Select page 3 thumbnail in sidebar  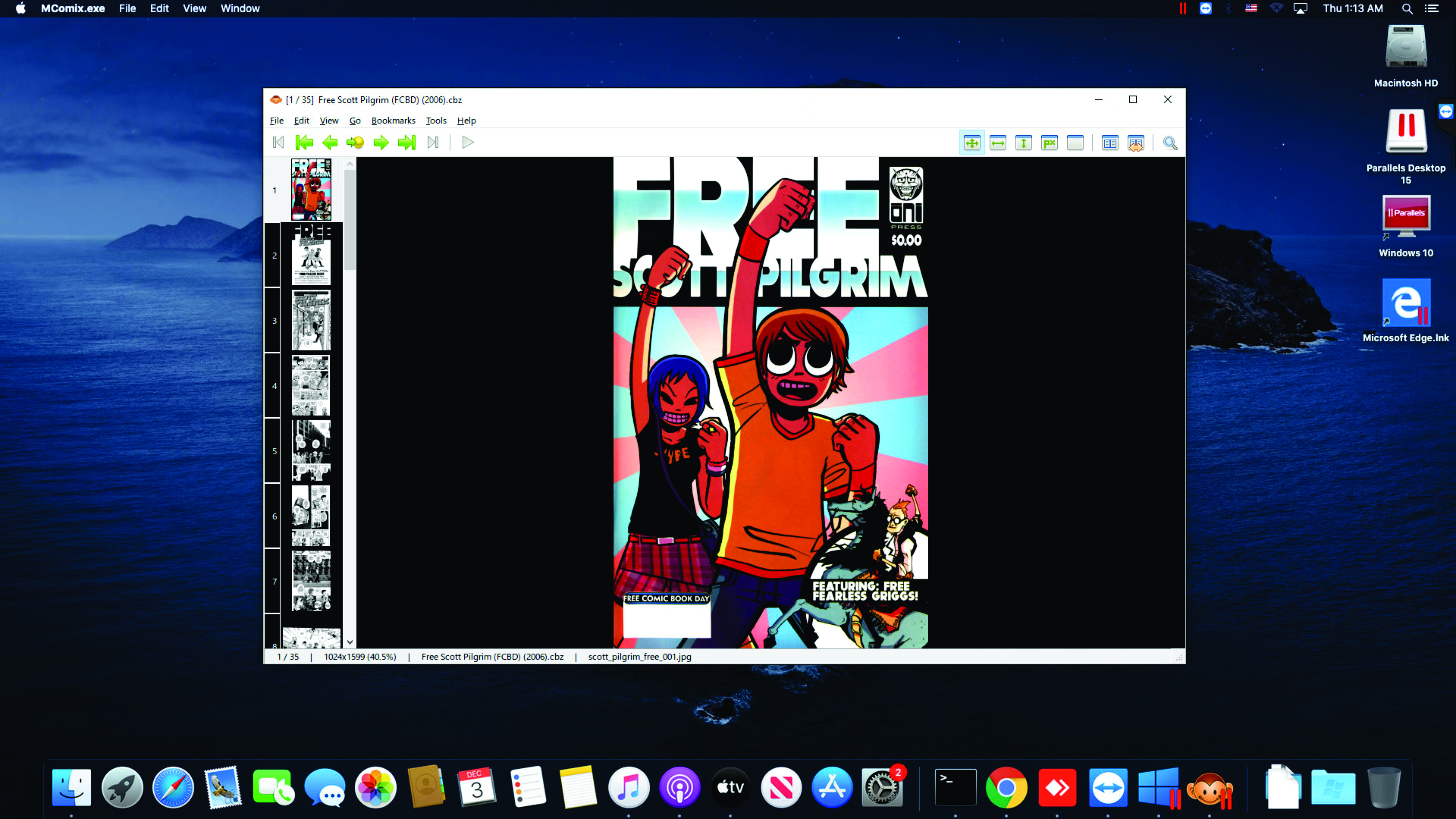(311, 321)
